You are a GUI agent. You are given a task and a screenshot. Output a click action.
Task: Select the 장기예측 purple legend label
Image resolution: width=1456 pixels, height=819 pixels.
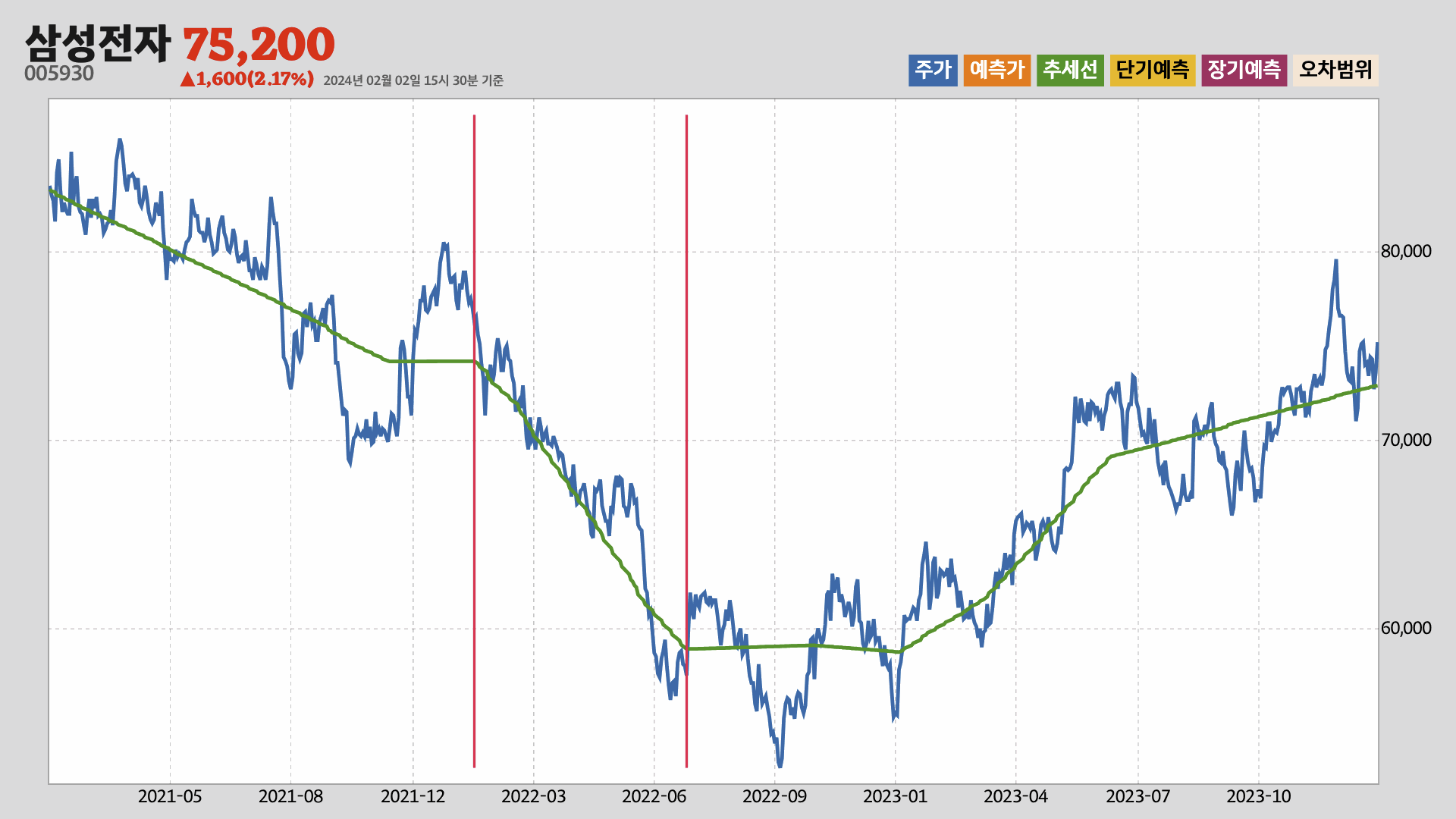1244,70
